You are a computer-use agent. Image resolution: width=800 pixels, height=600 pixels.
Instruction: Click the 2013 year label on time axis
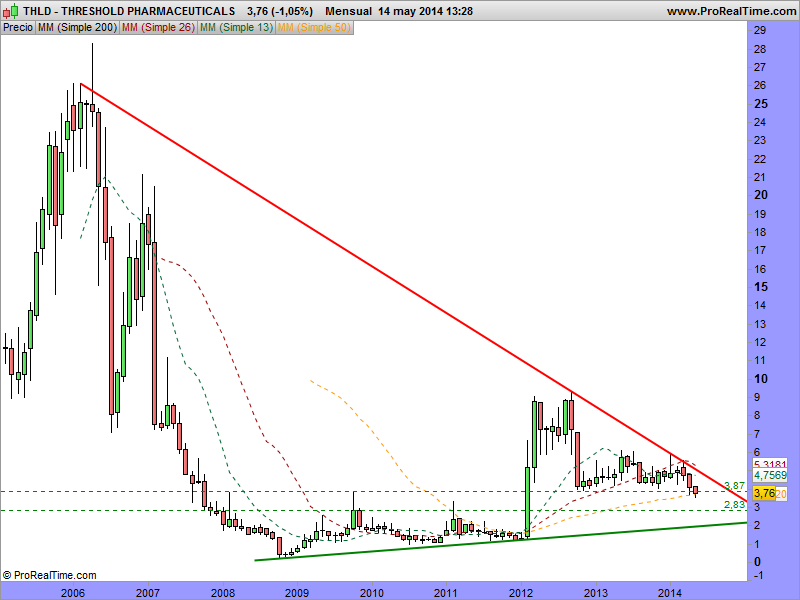point(595,593)
